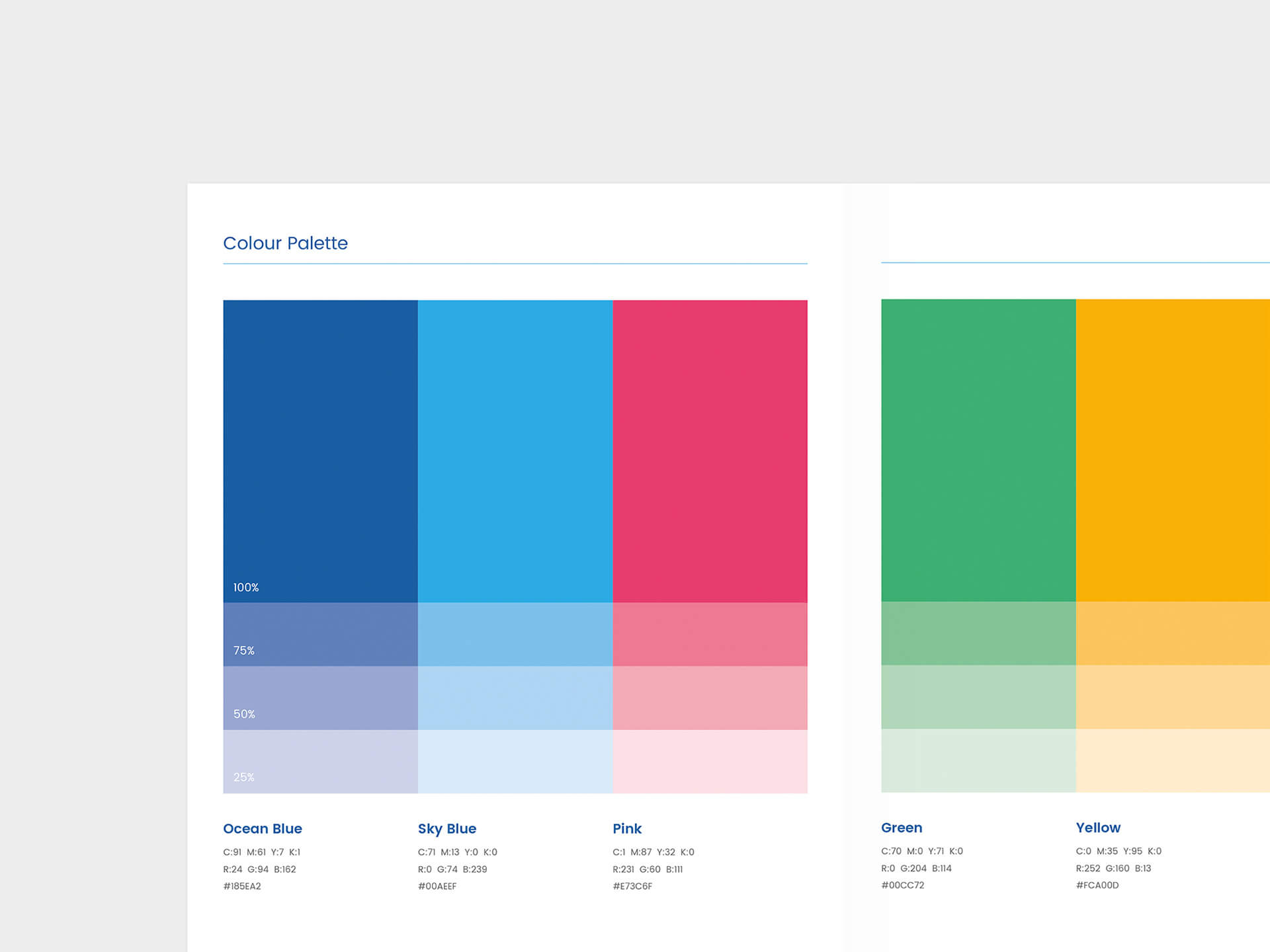Click the Pink 25% tint band
This screenshot has height=952, width=1270.
(710, 764)
